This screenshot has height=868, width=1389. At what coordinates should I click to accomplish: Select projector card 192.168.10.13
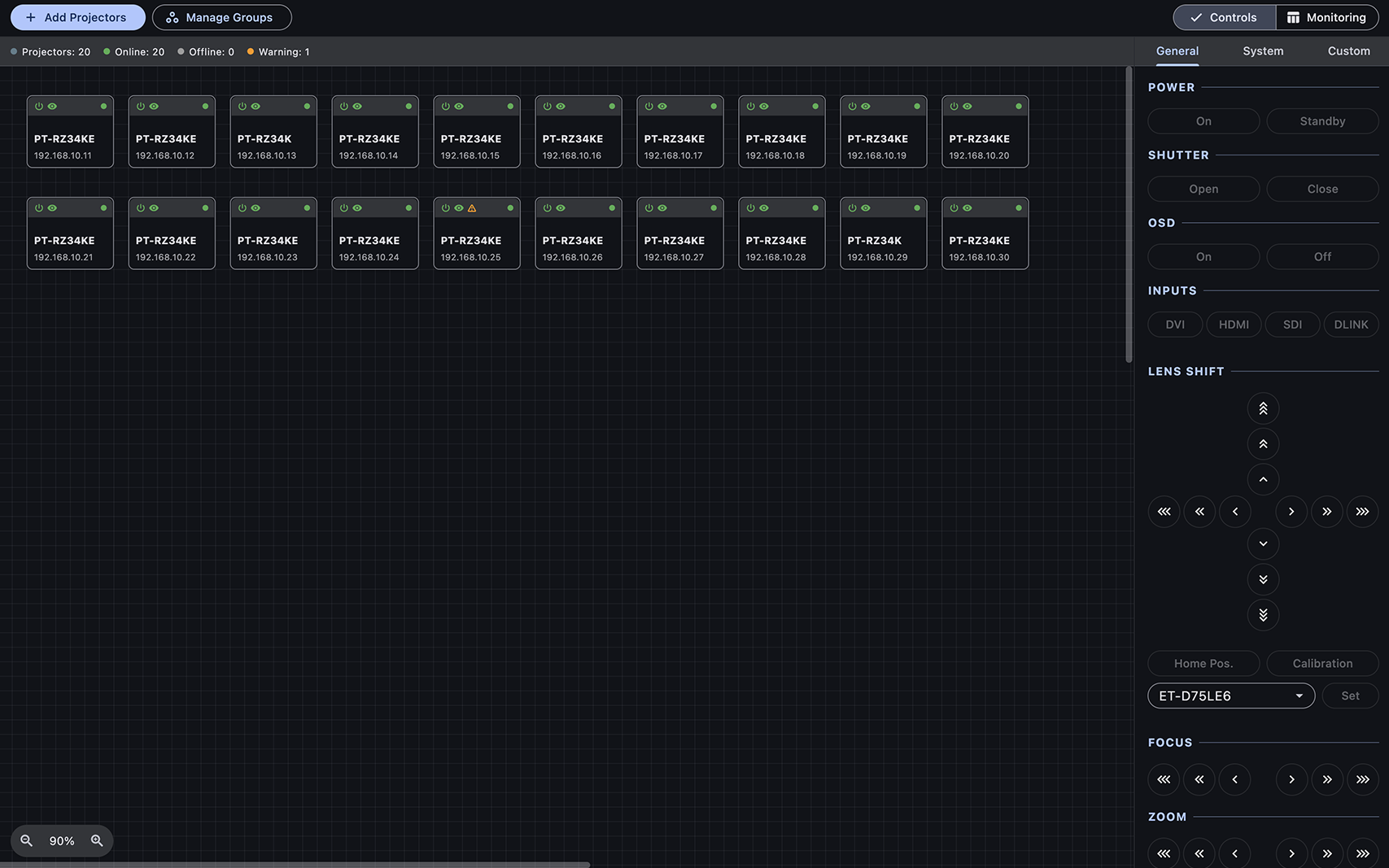273,132
